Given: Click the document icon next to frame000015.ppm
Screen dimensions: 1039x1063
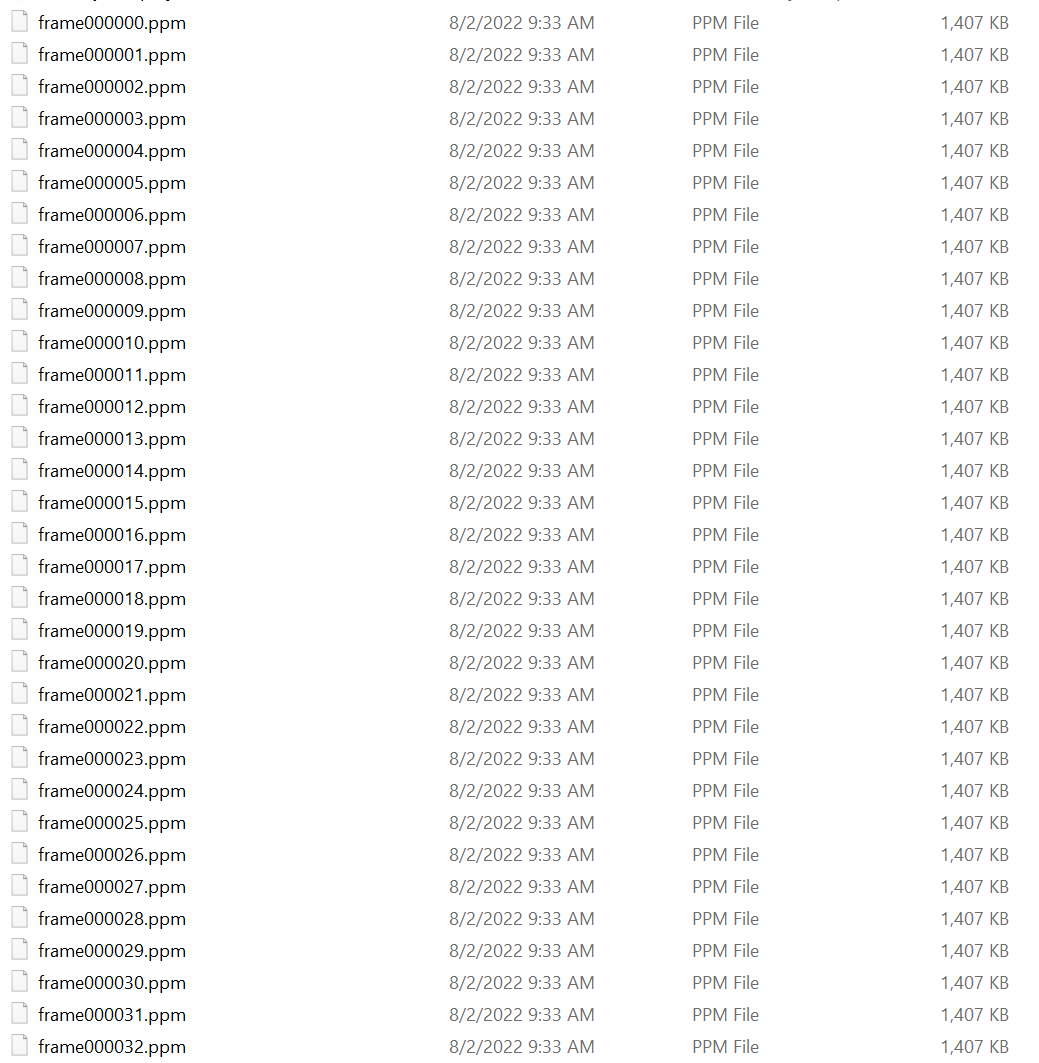Looking at the screenshot, I should pyautogui.click(x=20, y=502).
